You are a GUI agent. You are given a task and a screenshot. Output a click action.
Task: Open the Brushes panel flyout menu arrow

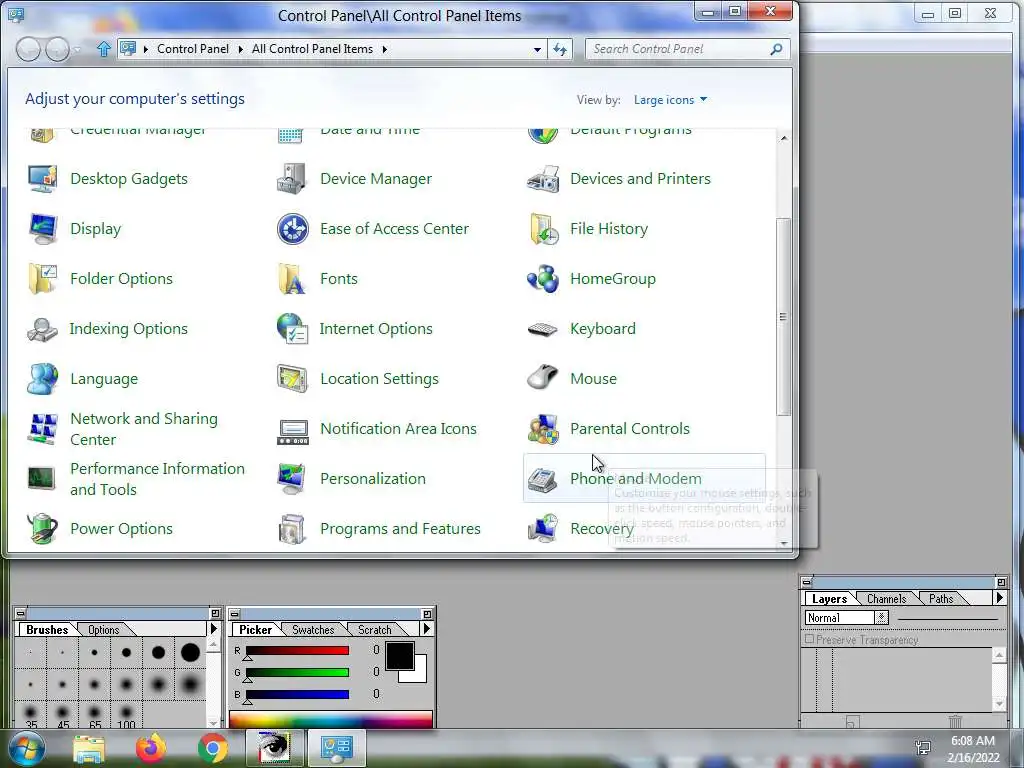(213, 629)
